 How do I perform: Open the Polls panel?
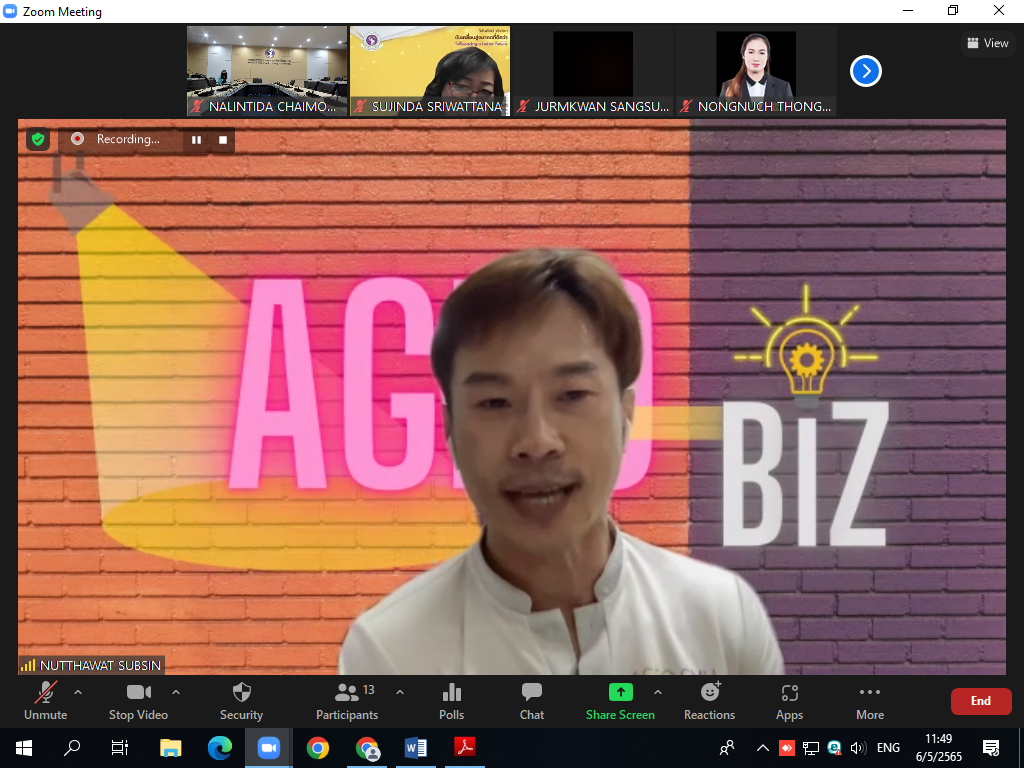tap(451, 701)
